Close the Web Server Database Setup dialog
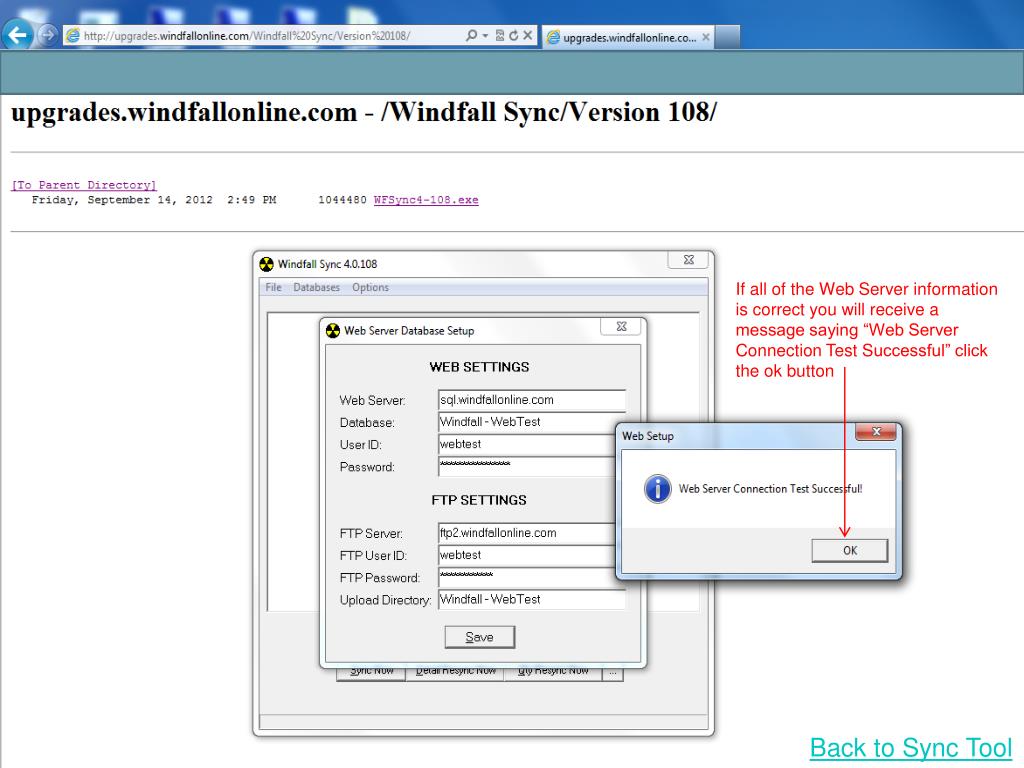The image size is (1024, 768). [x=621, y=326]
